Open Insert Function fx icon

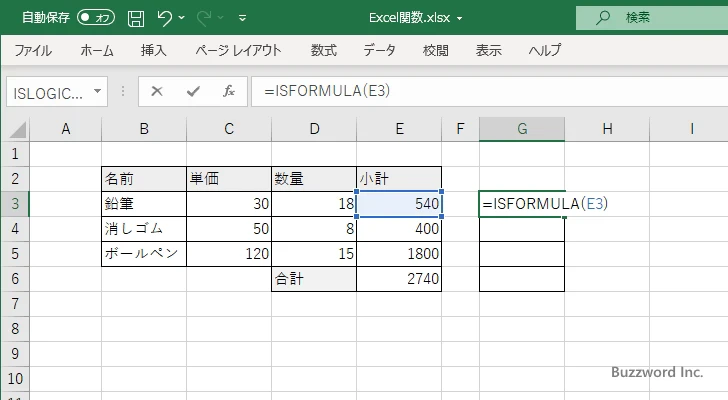(228, 91)
